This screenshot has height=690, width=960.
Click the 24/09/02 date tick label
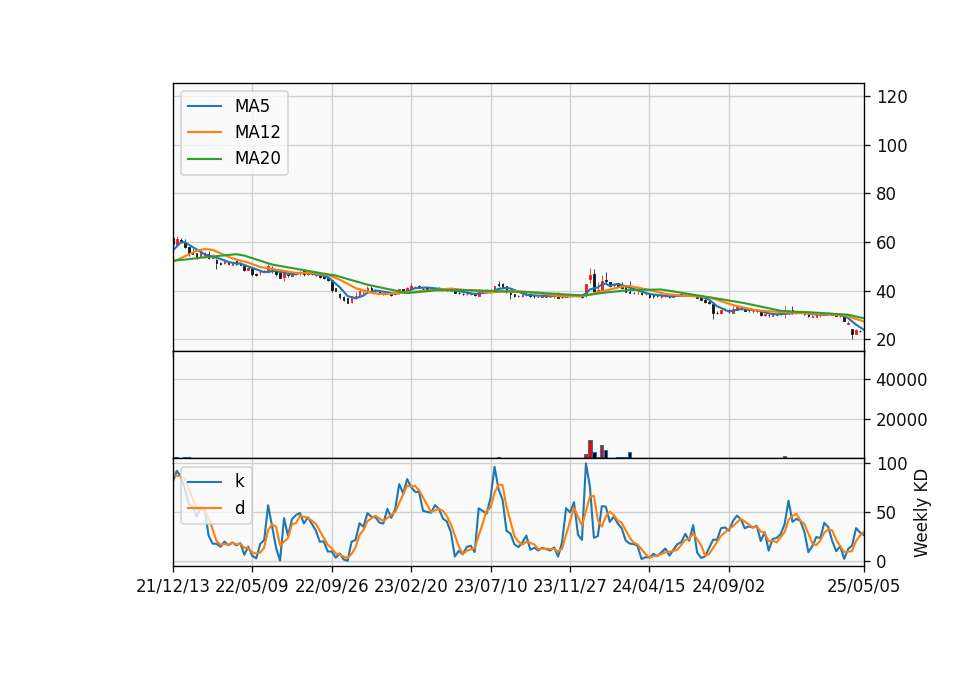pyautogui.click(x=729, y=586)
